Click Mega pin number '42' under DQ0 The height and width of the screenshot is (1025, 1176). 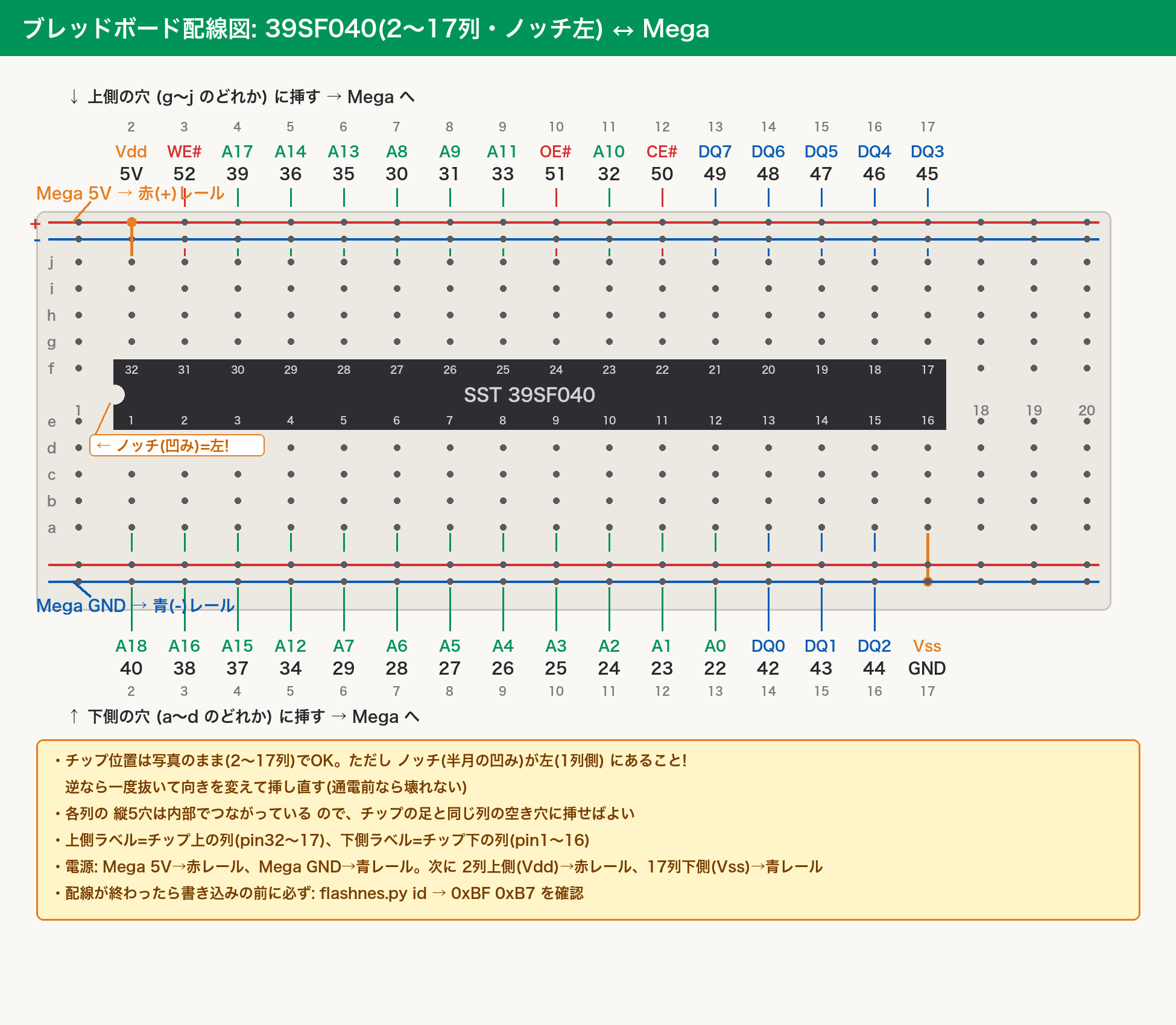tap(768, 669)
